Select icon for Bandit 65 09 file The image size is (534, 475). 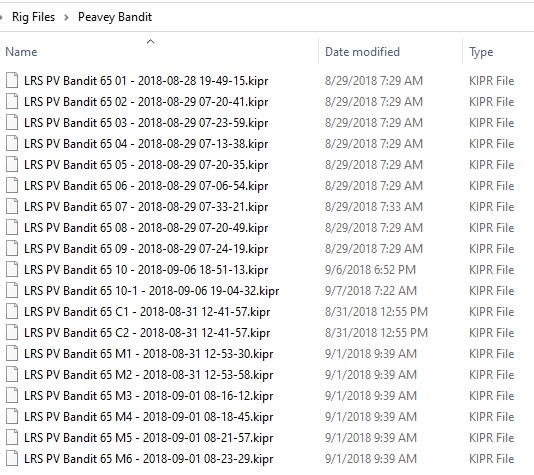click(x=12, y=249)
